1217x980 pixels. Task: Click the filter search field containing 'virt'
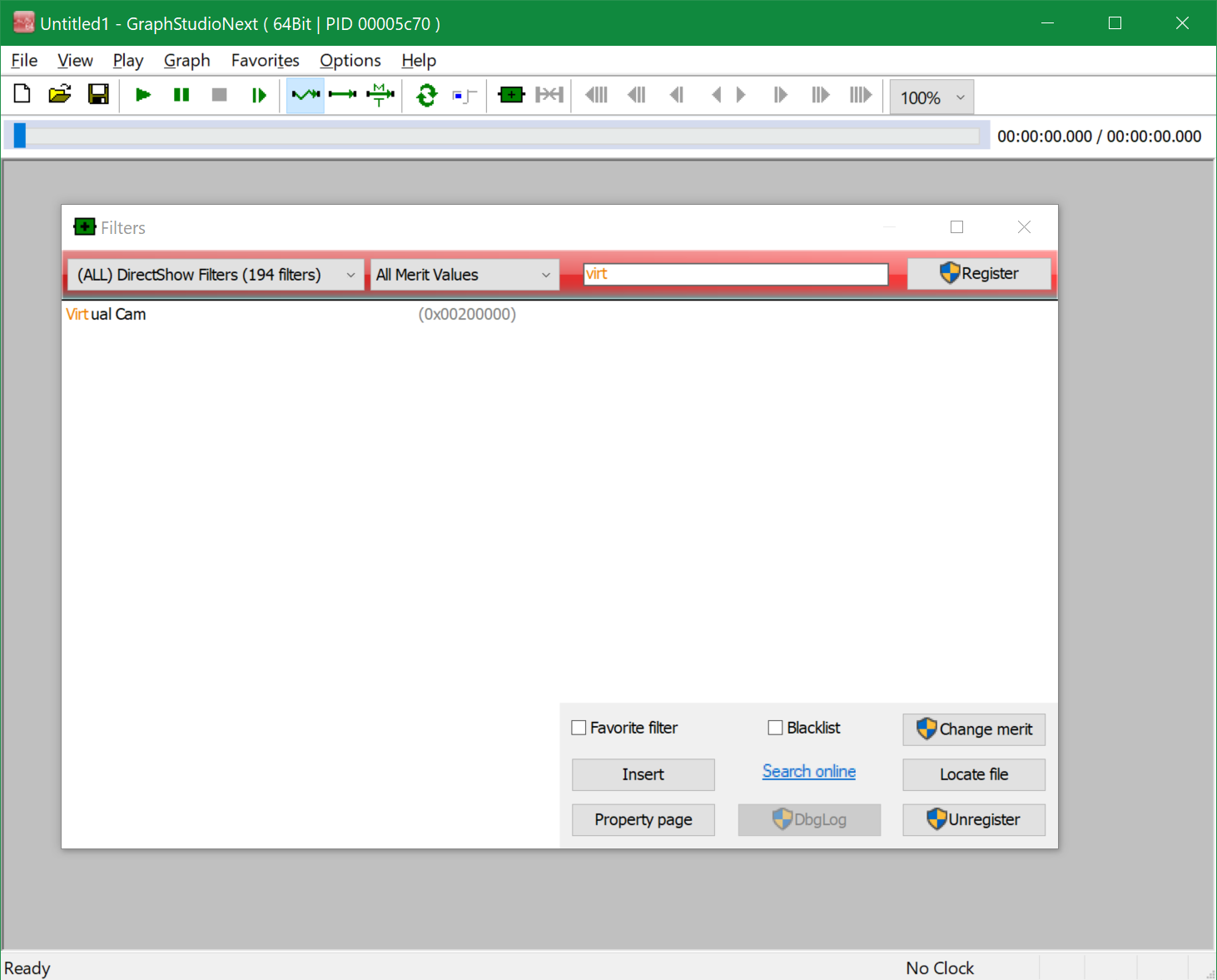click(736, 274)
